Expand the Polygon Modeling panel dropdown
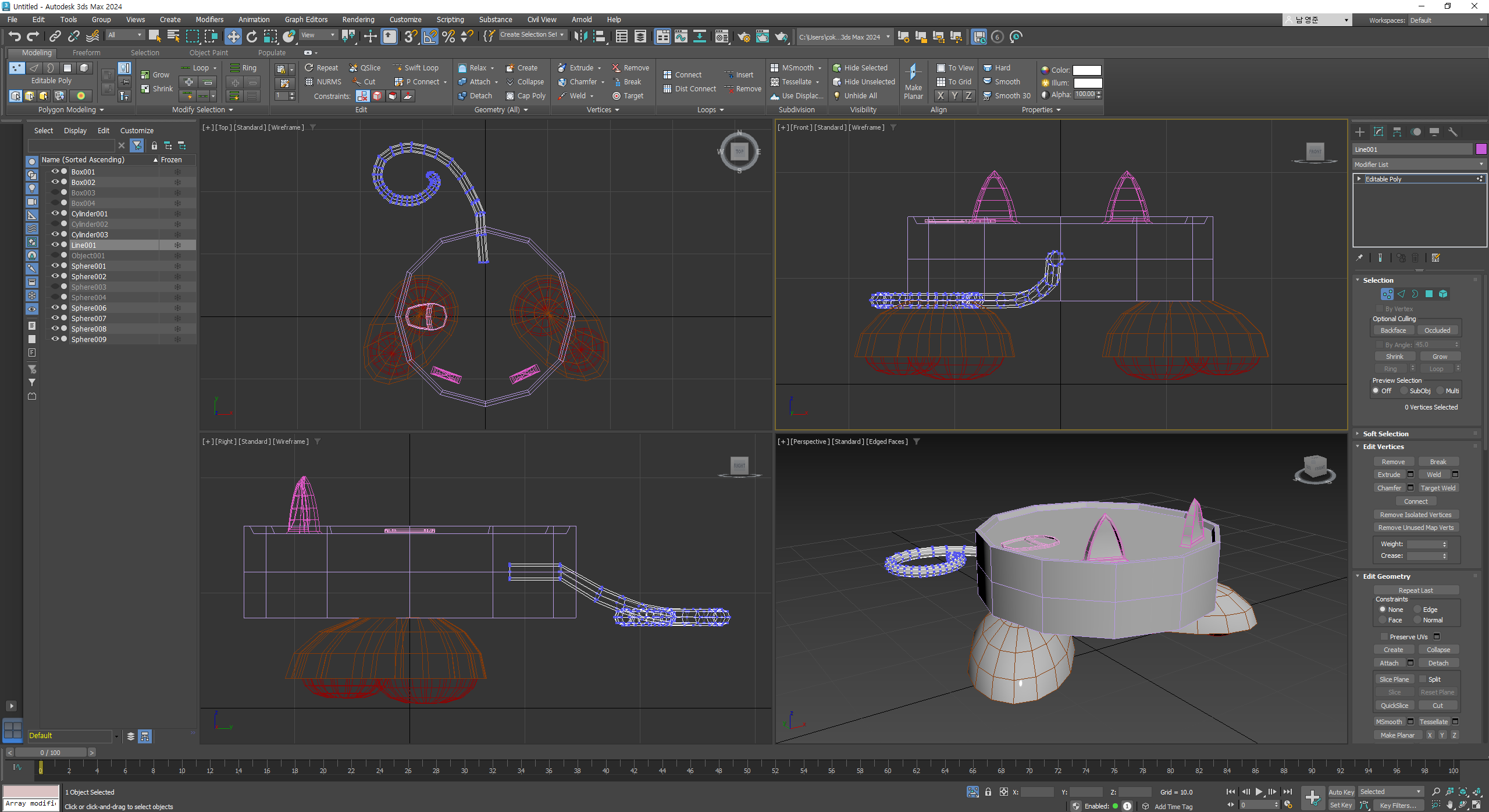The image size is (1489, 812). [x=71, y=110]
